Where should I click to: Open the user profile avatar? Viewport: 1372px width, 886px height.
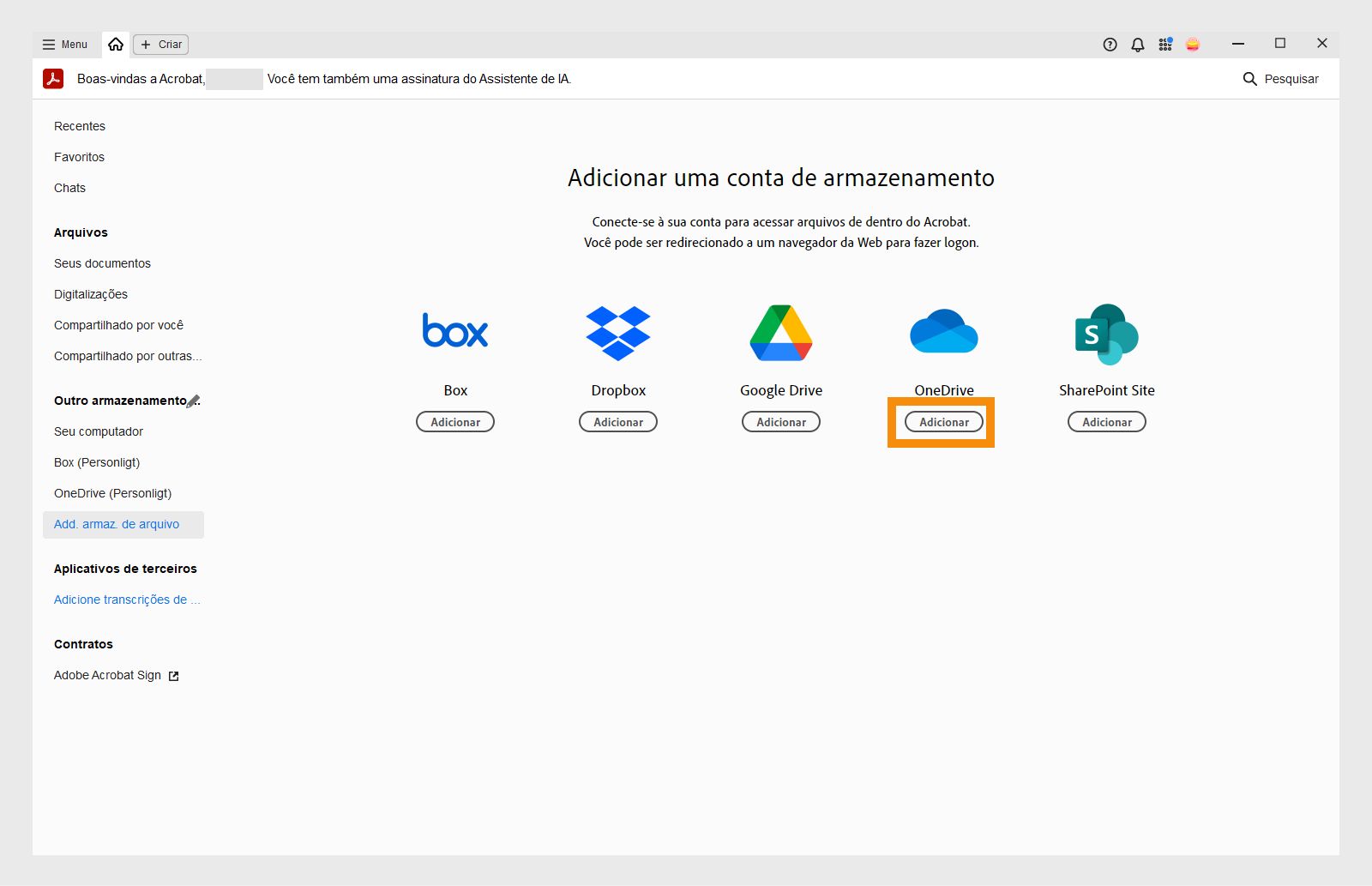click(x=1194, y=44)
